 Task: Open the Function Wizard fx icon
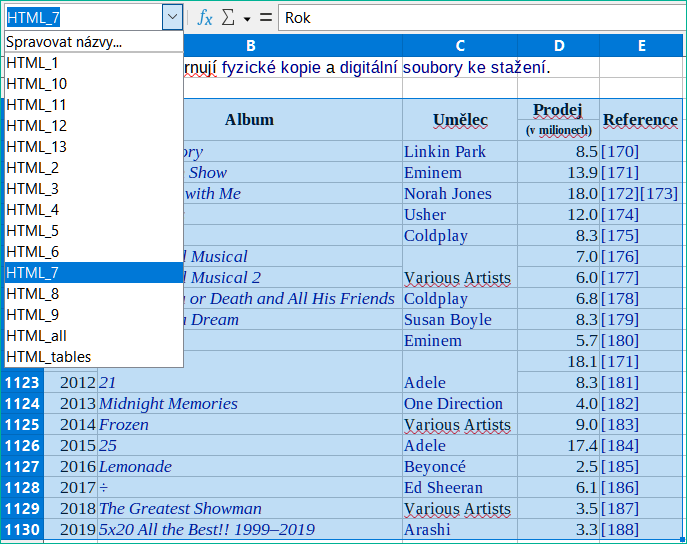click(x=205, y=18)
